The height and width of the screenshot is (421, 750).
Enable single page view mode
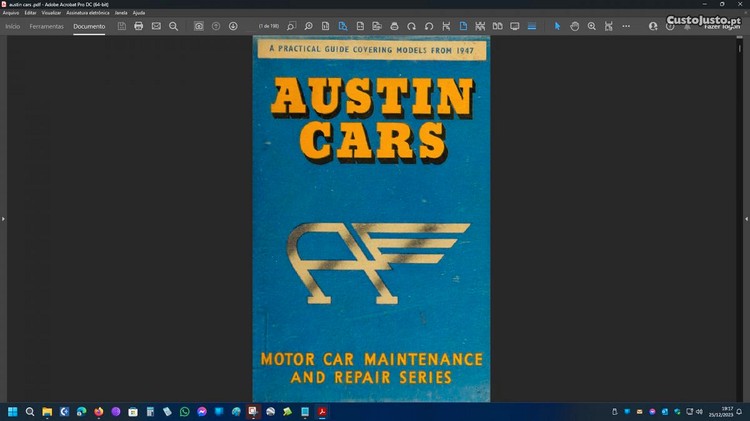point(463,26)
